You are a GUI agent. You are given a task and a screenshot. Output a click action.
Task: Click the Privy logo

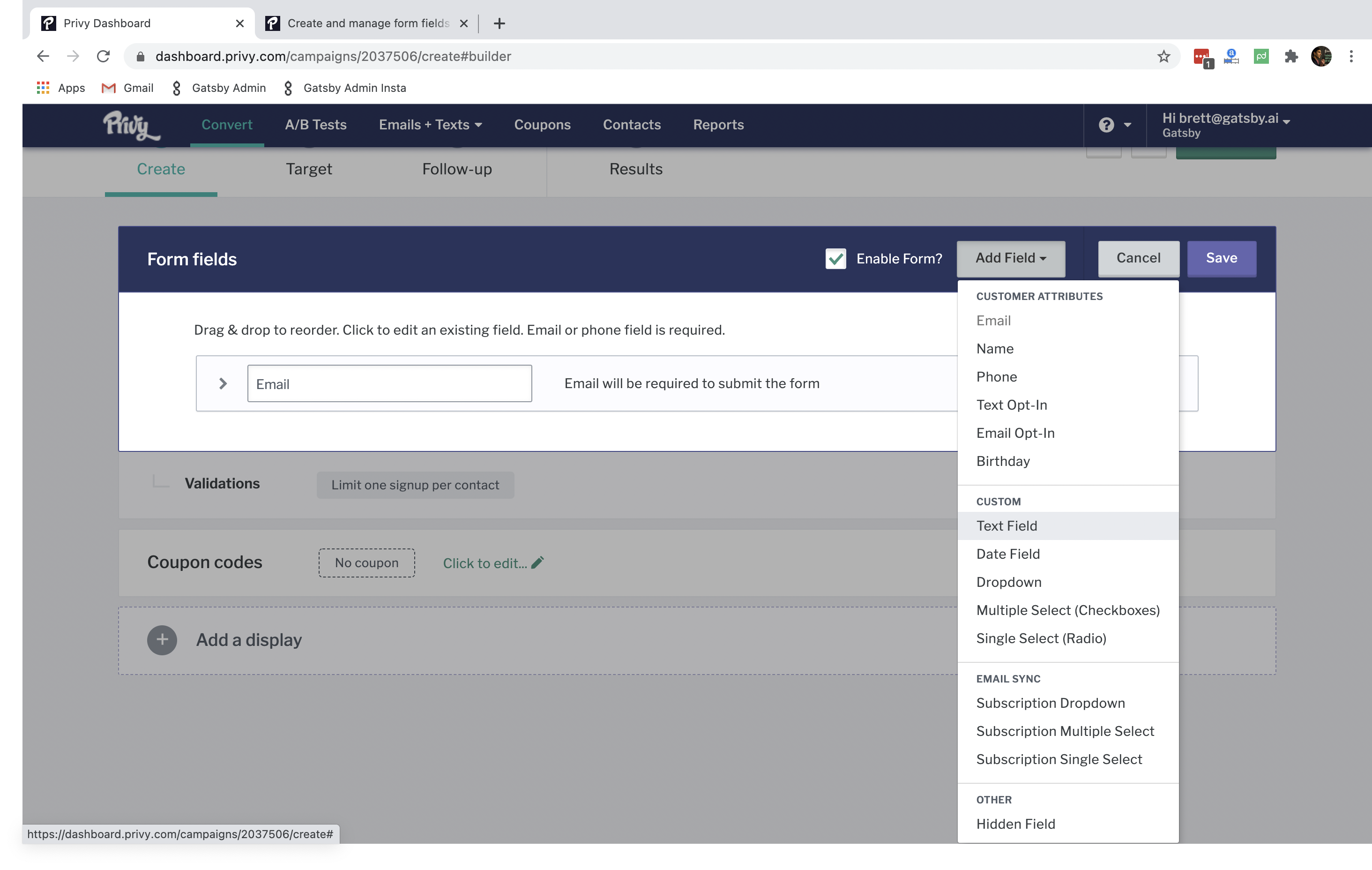click(132, 126)
